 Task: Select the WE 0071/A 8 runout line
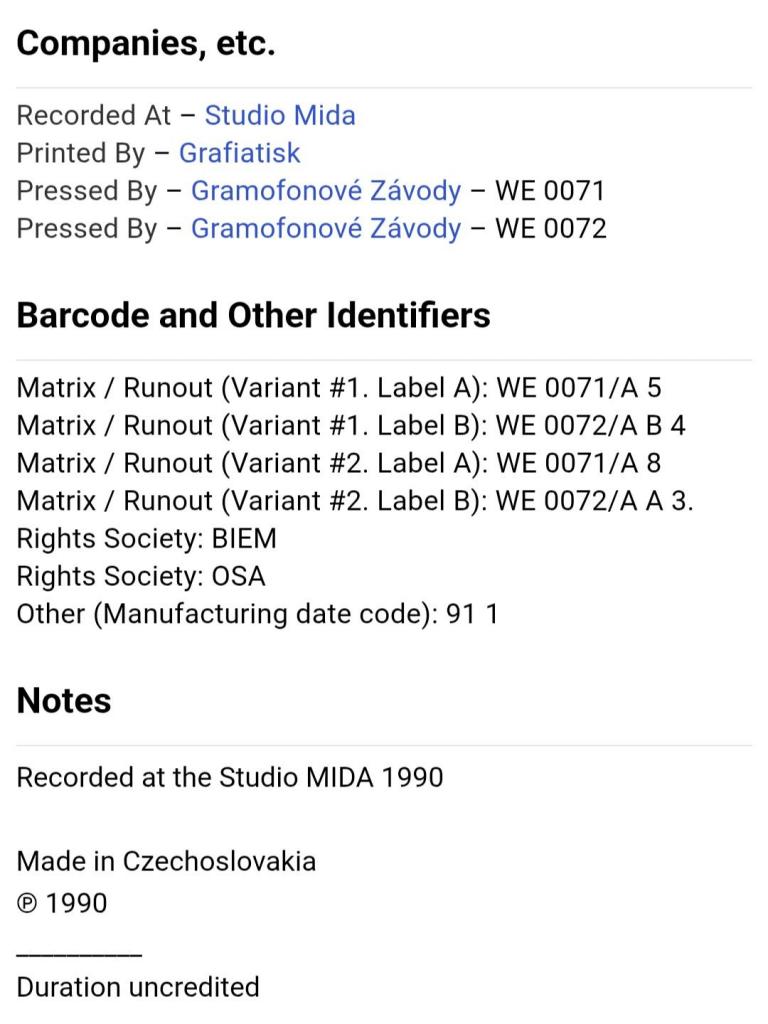pos(339,464)
